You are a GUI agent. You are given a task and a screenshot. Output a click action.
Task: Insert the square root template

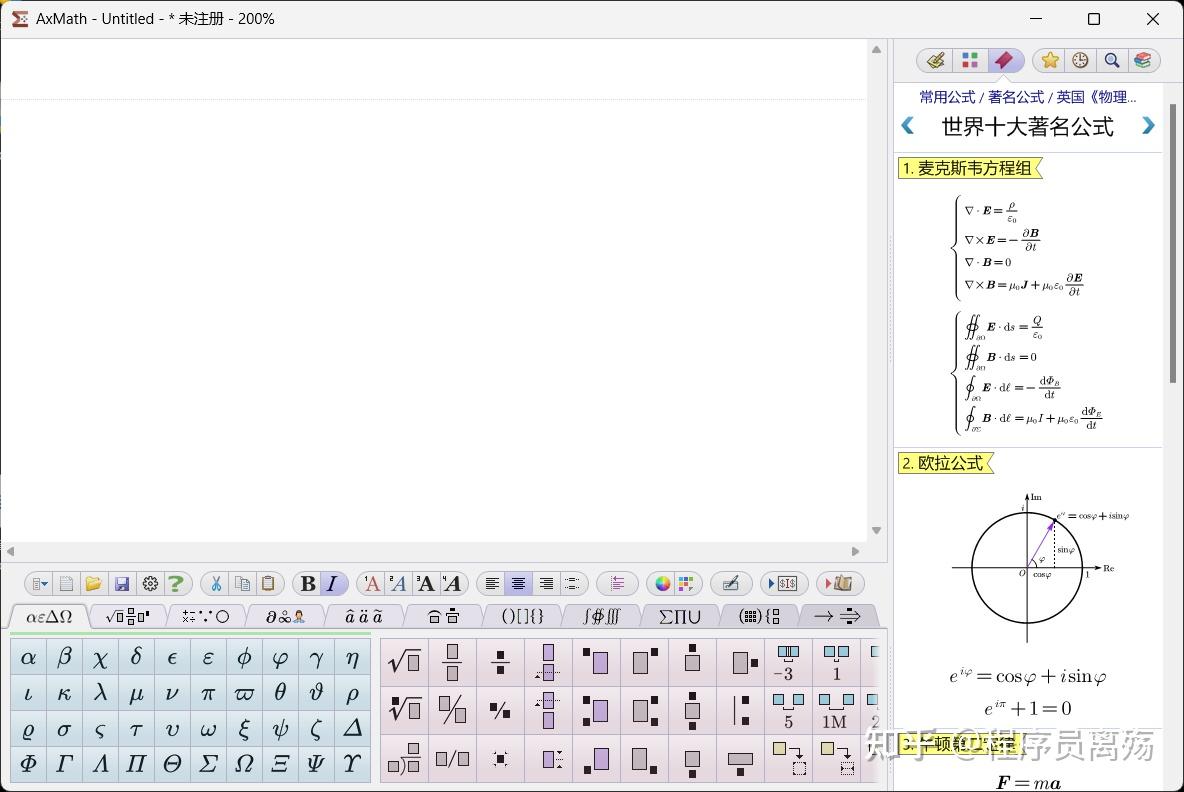click(403, 661)
